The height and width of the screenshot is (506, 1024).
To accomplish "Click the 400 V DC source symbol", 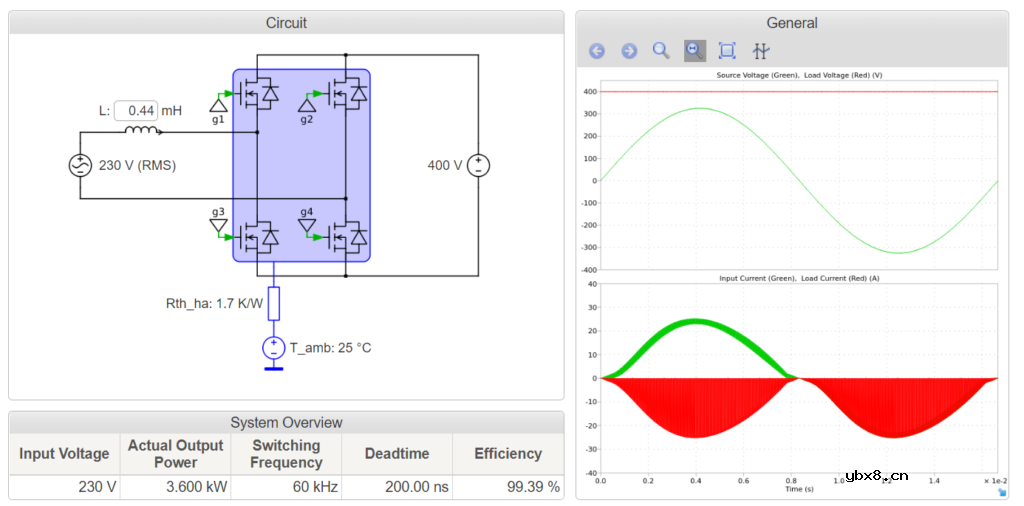I will tap(478, 166).
